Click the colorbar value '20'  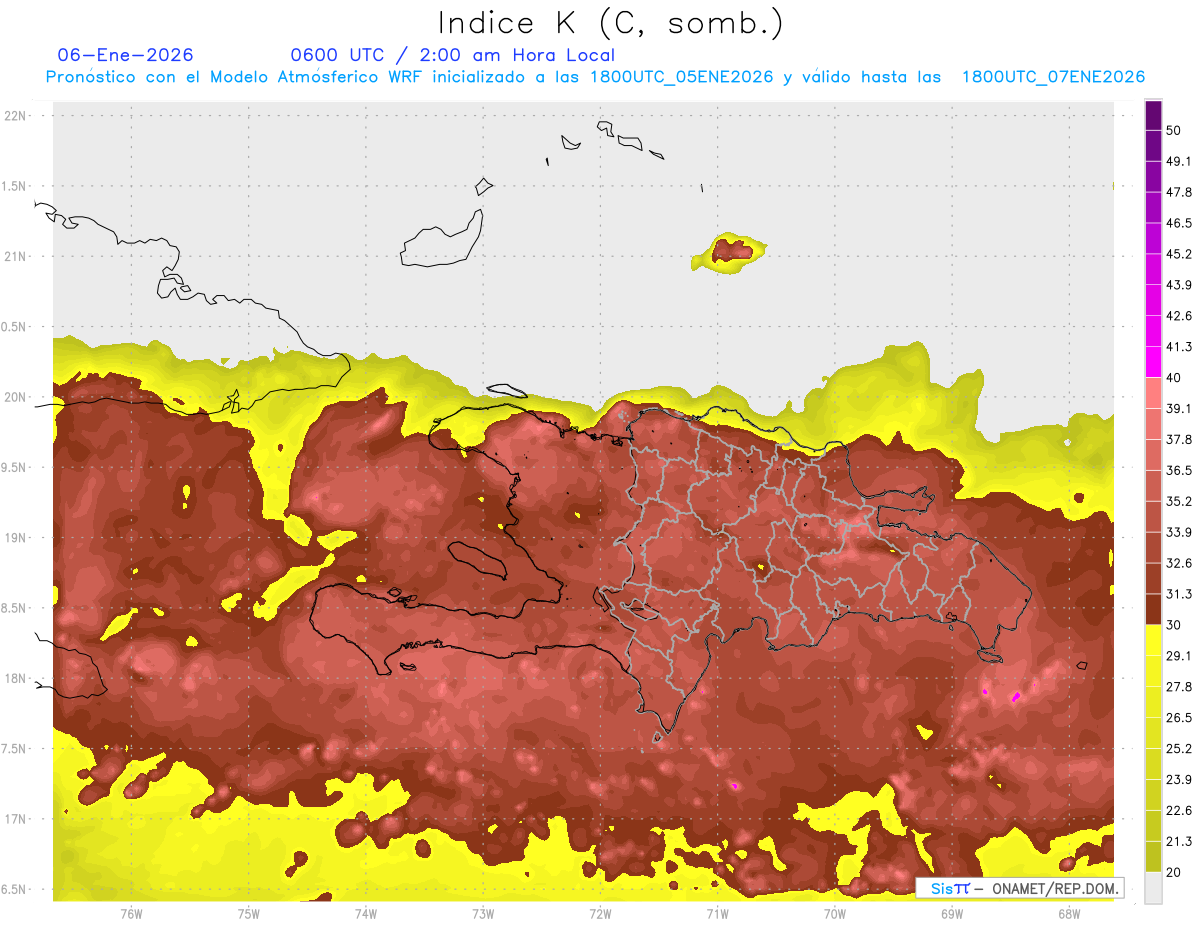tap(1174, 873)
